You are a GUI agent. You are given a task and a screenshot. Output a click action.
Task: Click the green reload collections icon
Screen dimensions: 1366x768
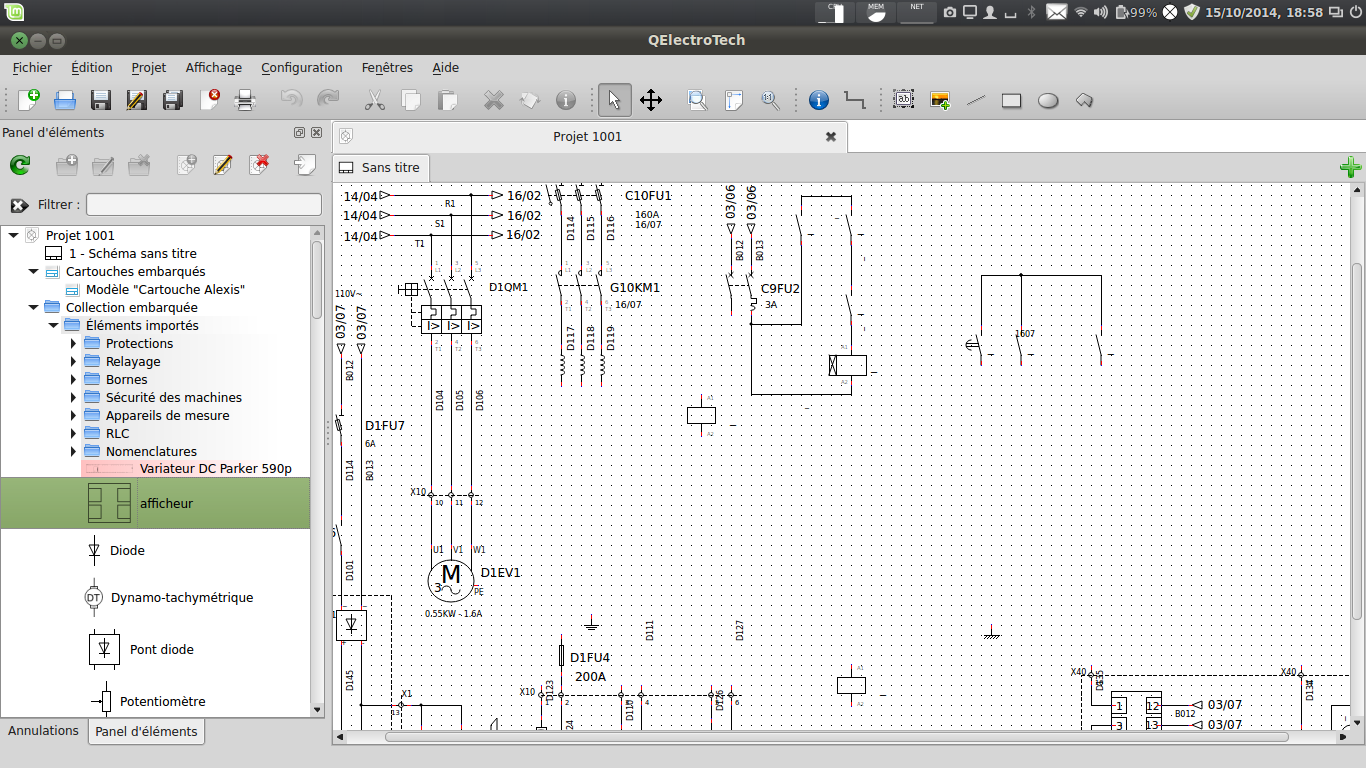pyautogui.click(x=20, y=166)
